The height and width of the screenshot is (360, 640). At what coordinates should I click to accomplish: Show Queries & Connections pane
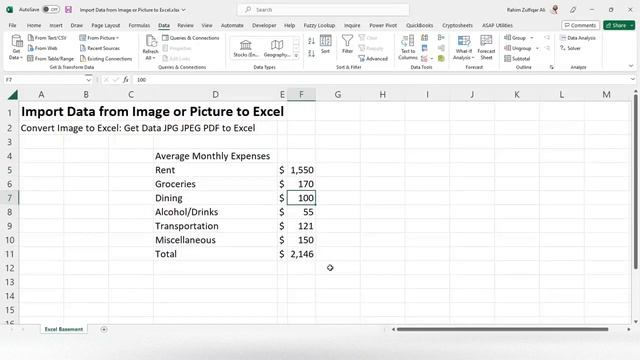(191, 38)
